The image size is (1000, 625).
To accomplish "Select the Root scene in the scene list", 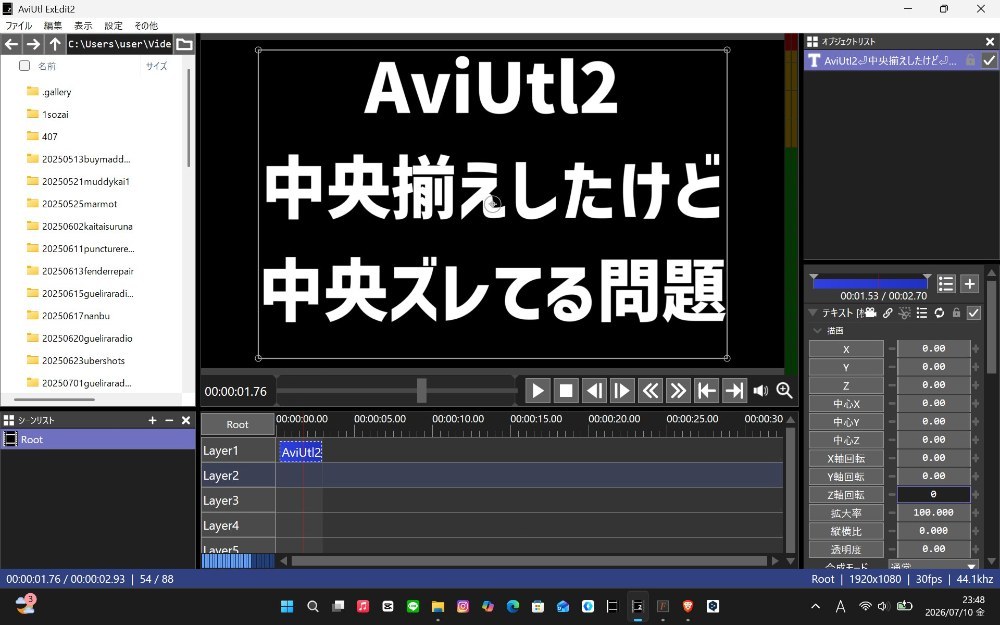I will [x=98, y=439].
